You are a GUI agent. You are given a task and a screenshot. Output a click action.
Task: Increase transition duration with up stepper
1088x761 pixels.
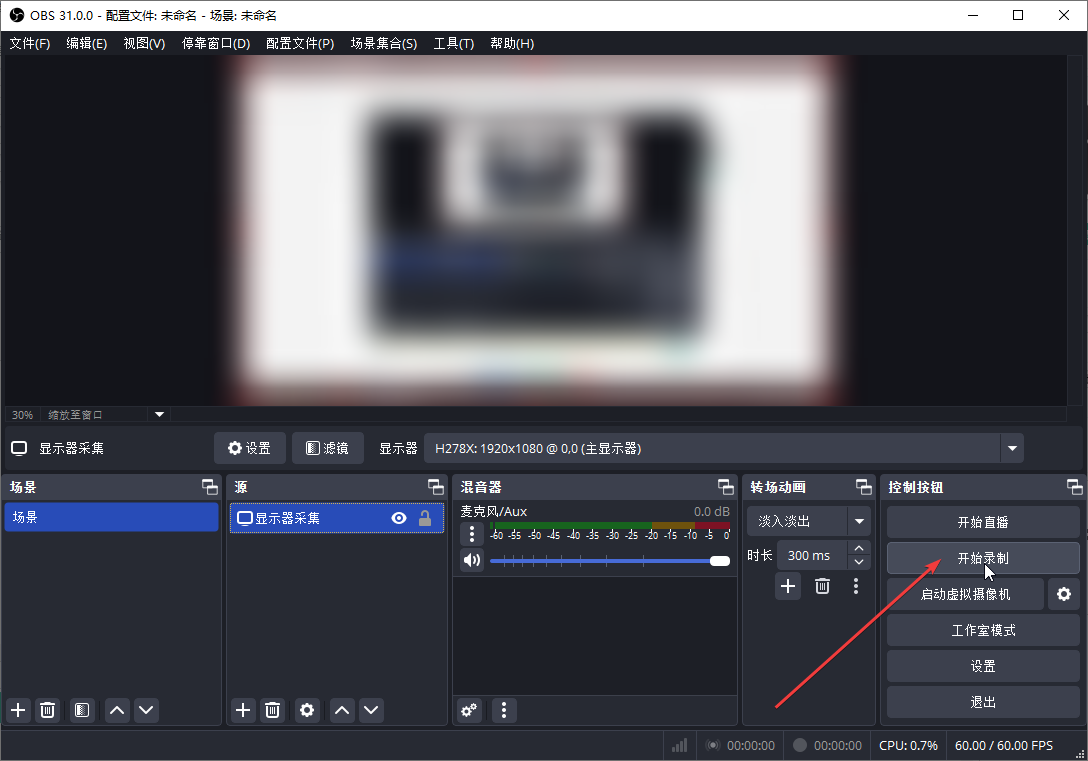tap(858, 549)
